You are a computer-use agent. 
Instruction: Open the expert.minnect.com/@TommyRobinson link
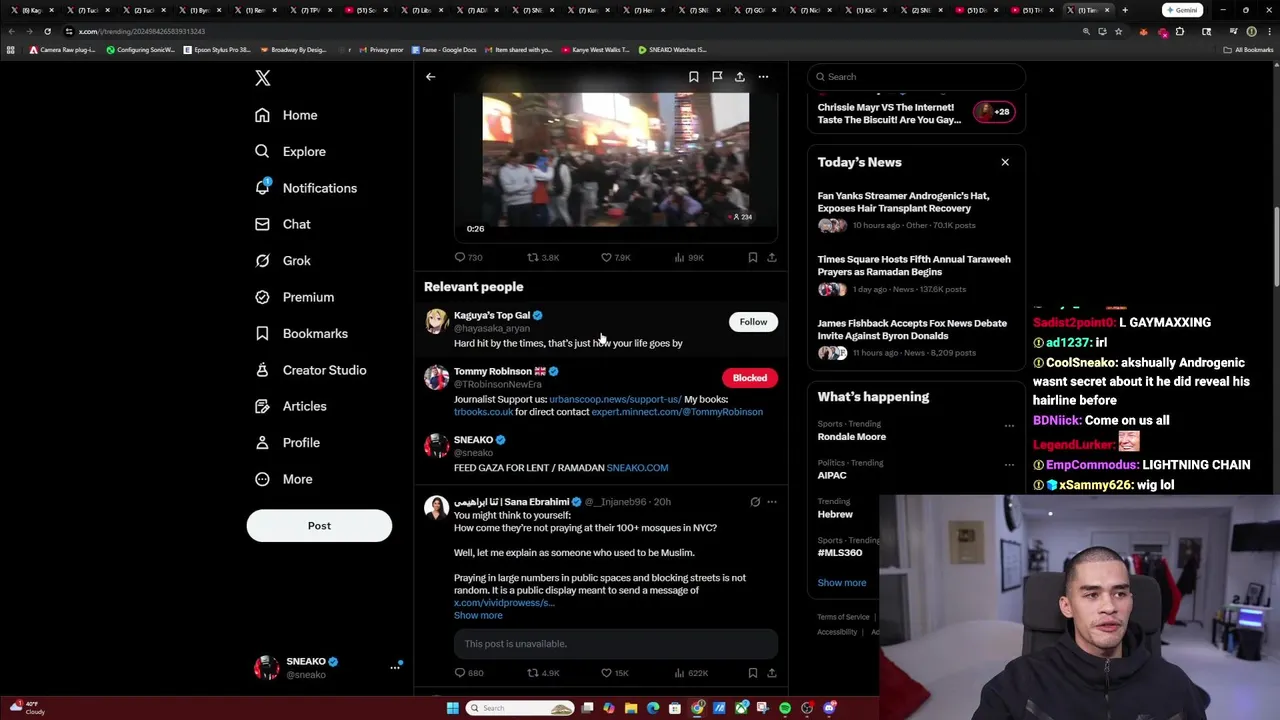pyautogui.click(x=677, y=412)
